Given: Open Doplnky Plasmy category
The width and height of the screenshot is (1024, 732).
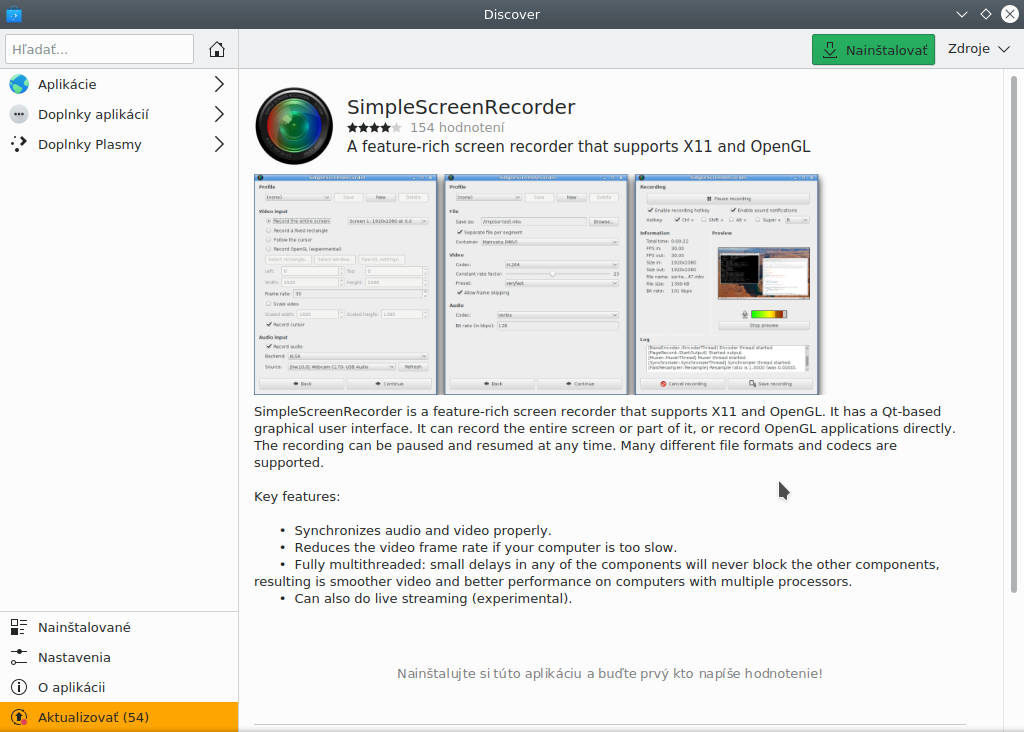Looking at the screenshot, I should point(119,144).
